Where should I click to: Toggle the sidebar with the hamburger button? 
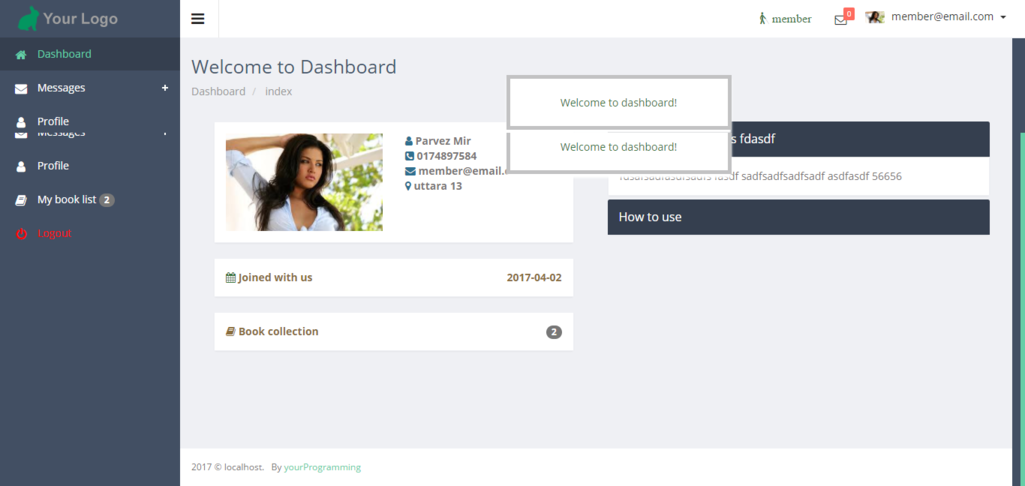[x=198, y=18]
